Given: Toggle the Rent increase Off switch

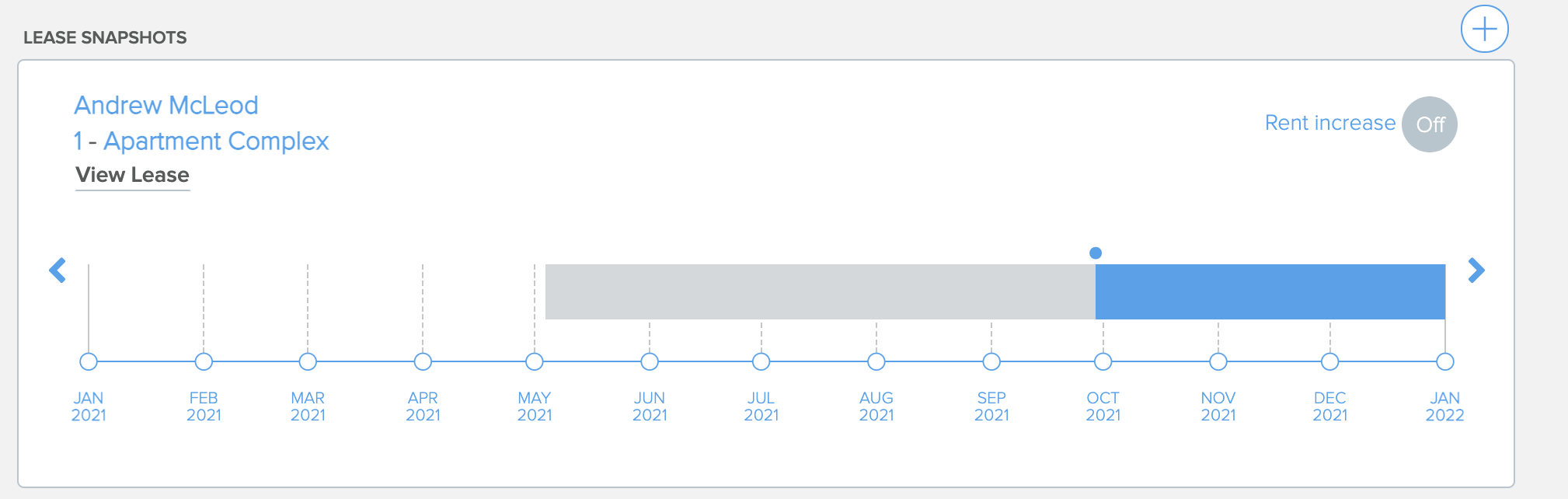Looking at the screenshot, I should pyautogui.click(x=1429, y=124).
